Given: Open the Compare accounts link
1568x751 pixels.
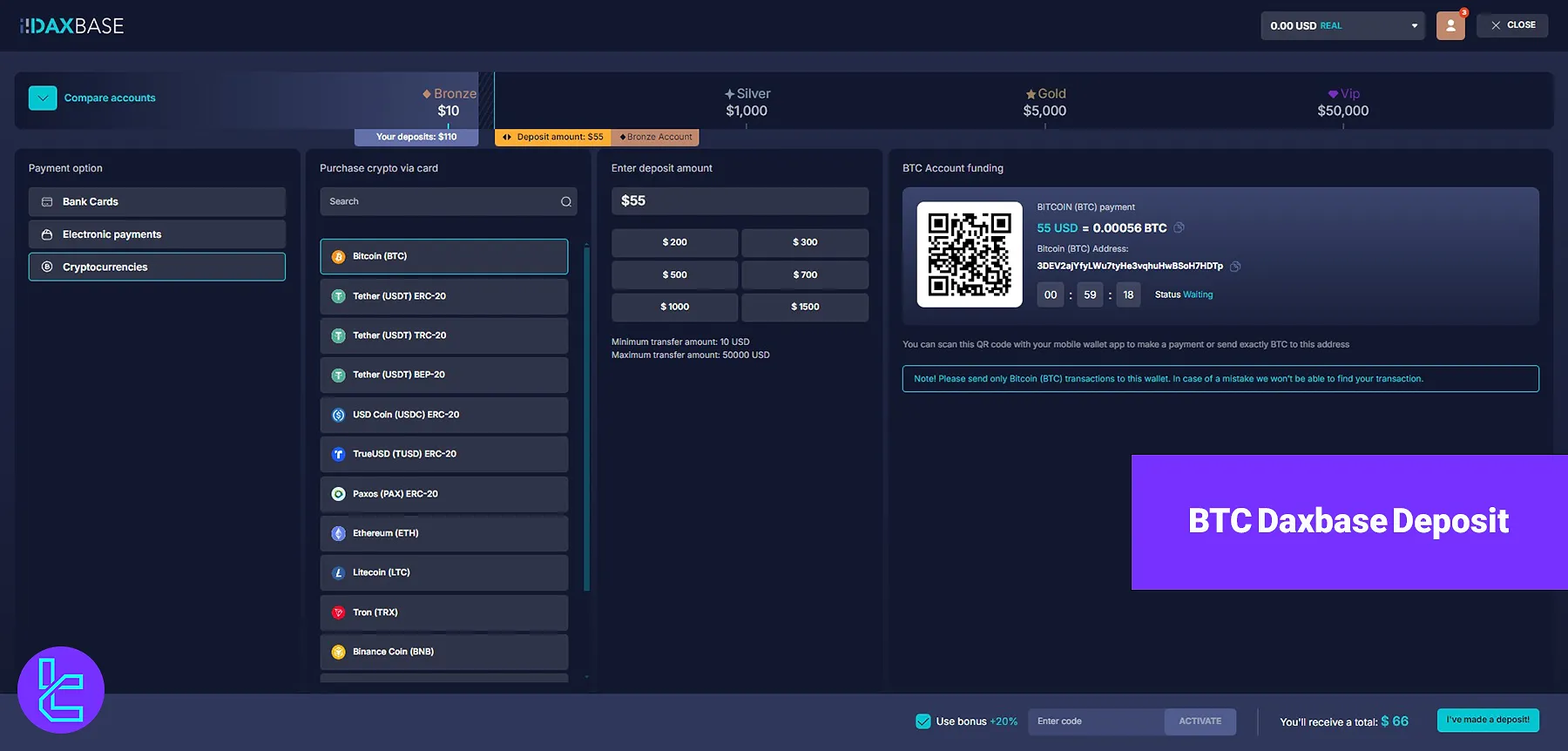Looking at the screenshot, I should click(x=110, y=98).
